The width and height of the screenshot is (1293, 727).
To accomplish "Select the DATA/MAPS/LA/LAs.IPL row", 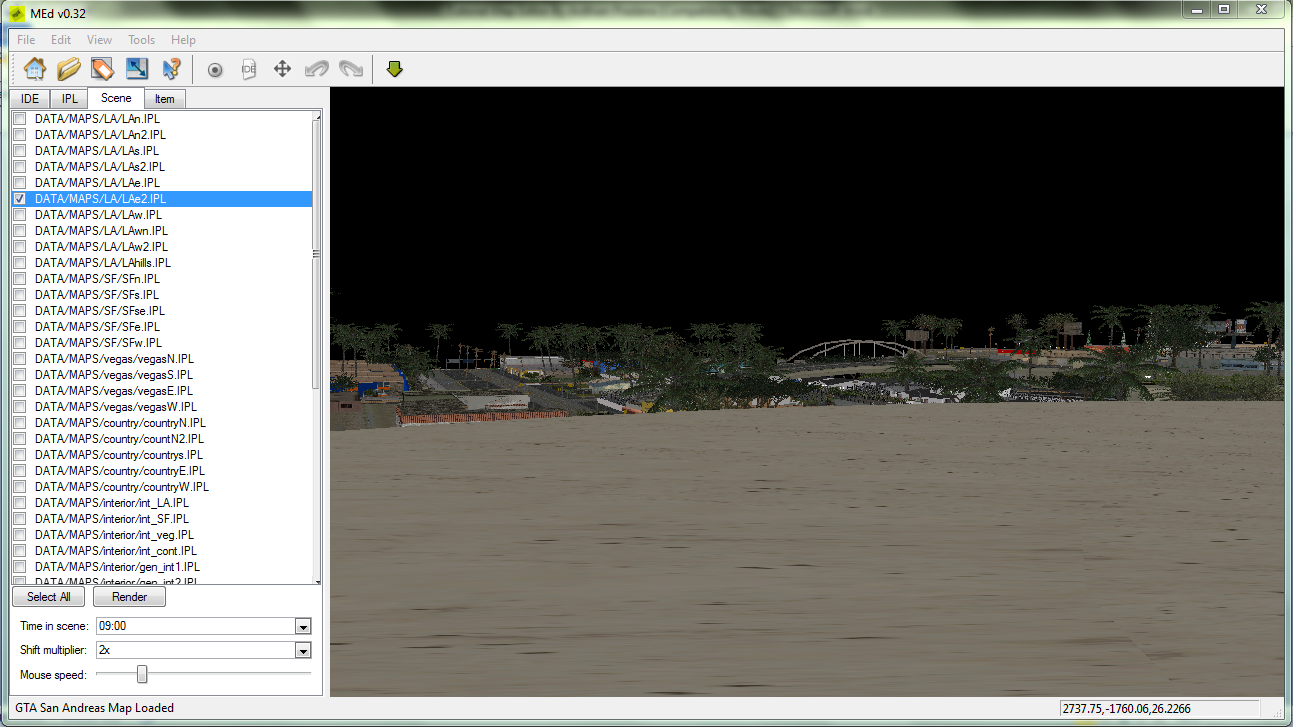I will point(162,151).
